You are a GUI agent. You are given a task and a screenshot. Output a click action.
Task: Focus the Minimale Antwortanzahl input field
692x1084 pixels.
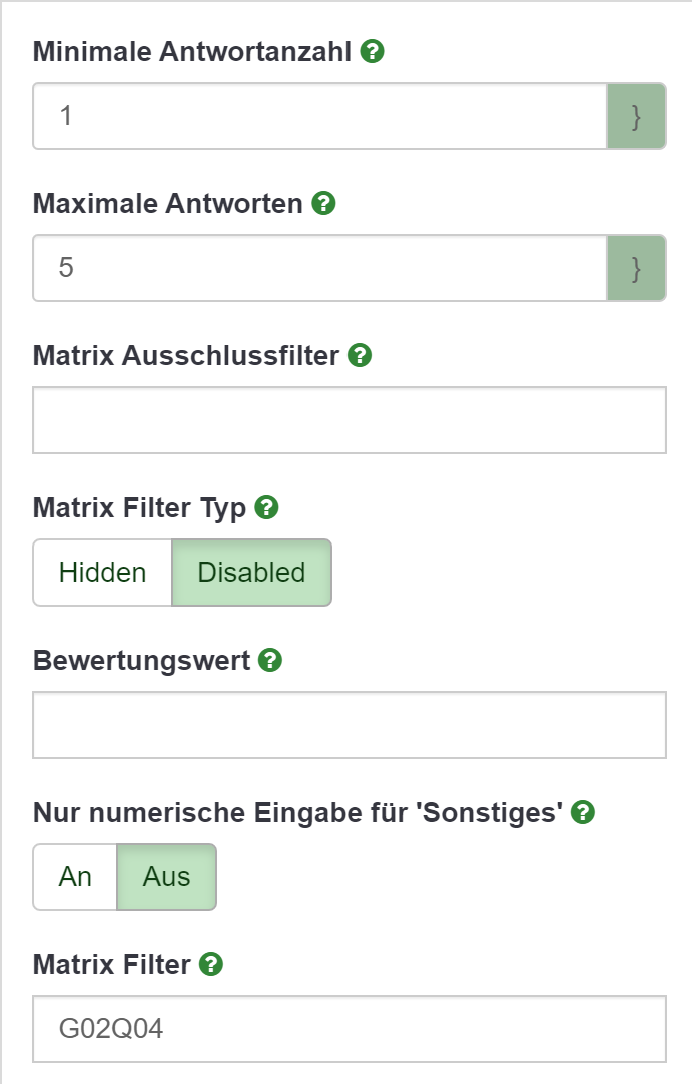[x=320, y=116]
